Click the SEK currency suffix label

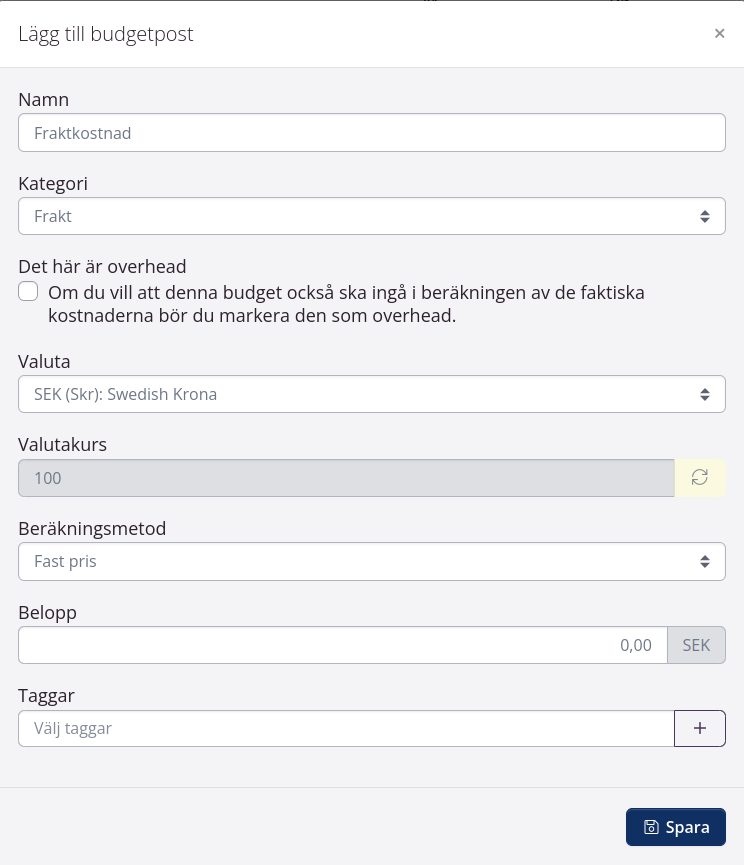coord(696,645)
